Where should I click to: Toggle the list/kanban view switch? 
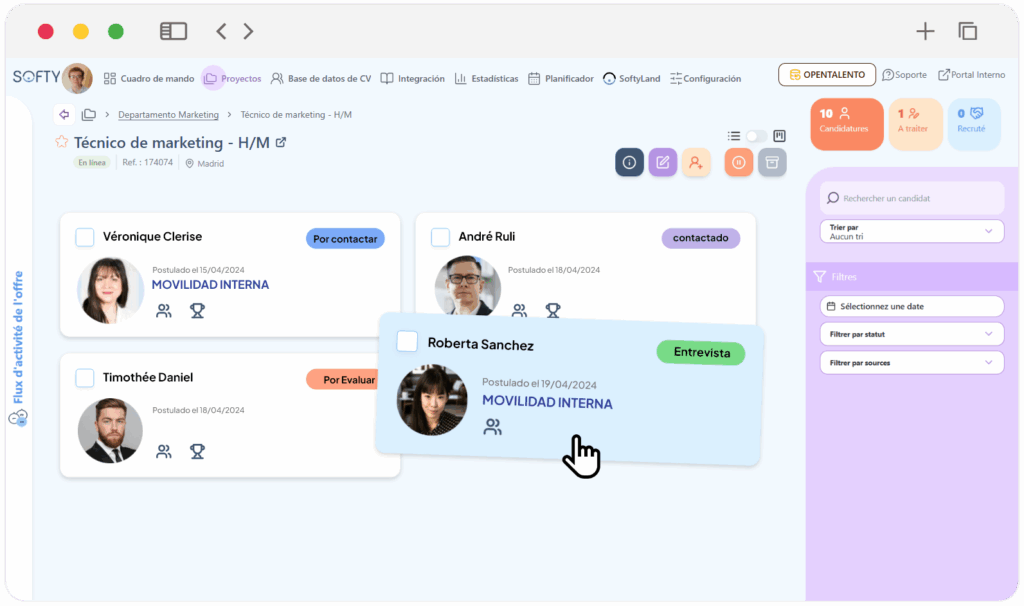pos(756,136)
